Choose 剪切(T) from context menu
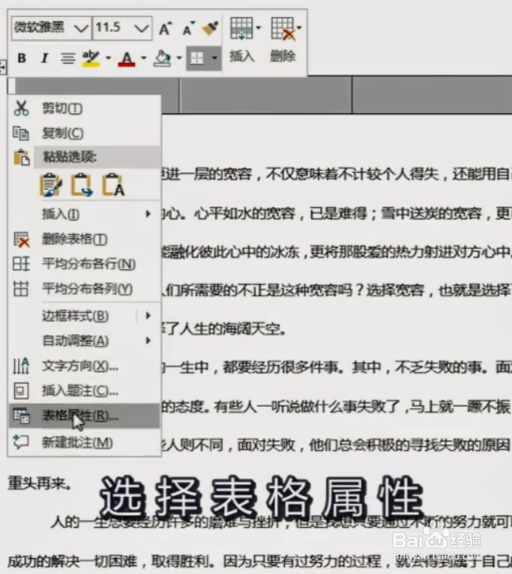512x574 pixels. tap(84, 108)
